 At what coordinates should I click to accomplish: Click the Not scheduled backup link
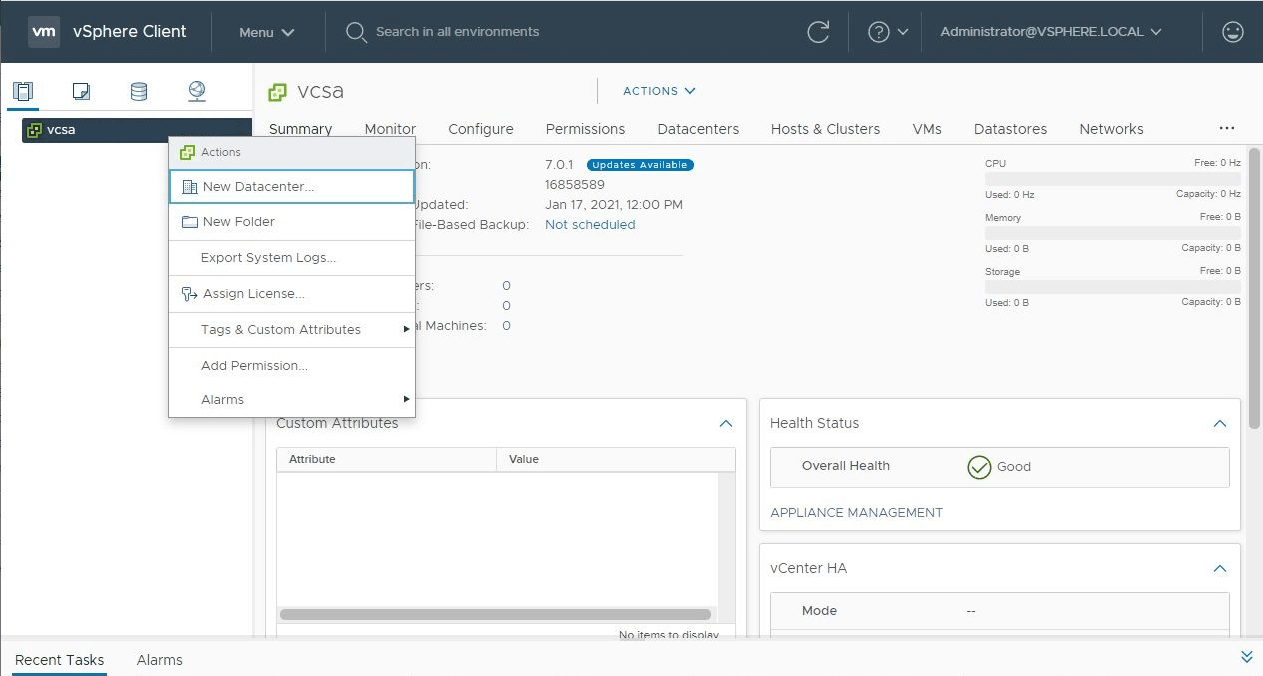tap(590, 225)
